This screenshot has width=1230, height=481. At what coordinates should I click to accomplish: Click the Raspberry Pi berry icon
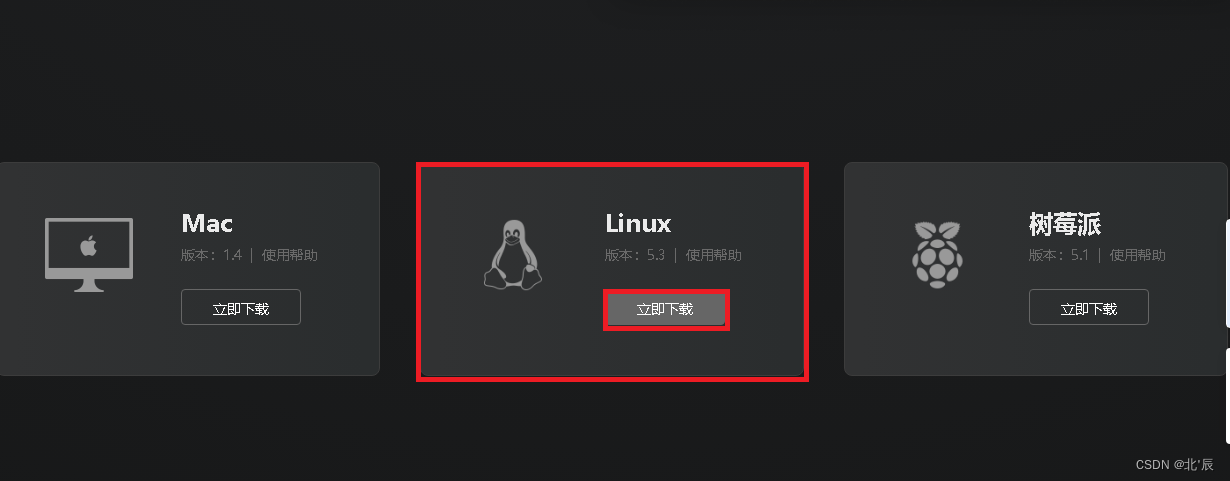pyautogui.click(x=937, y=251)
